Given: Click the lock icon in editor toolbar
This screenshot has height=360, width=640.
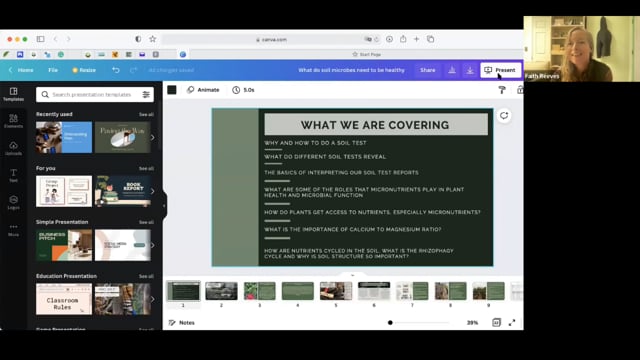Looking at the screenshot, I should click(520, 90).
